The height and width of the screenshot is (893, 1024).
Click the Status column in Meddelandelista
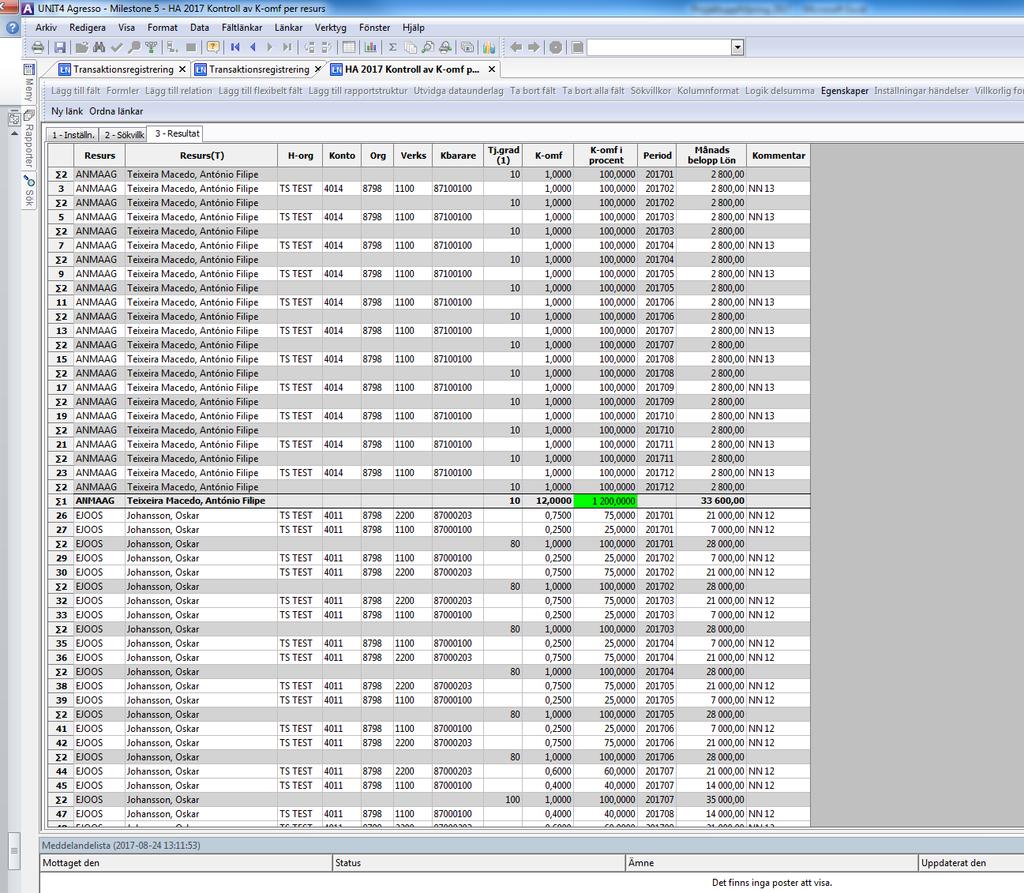pyautogui.click(x=479, y=863)
